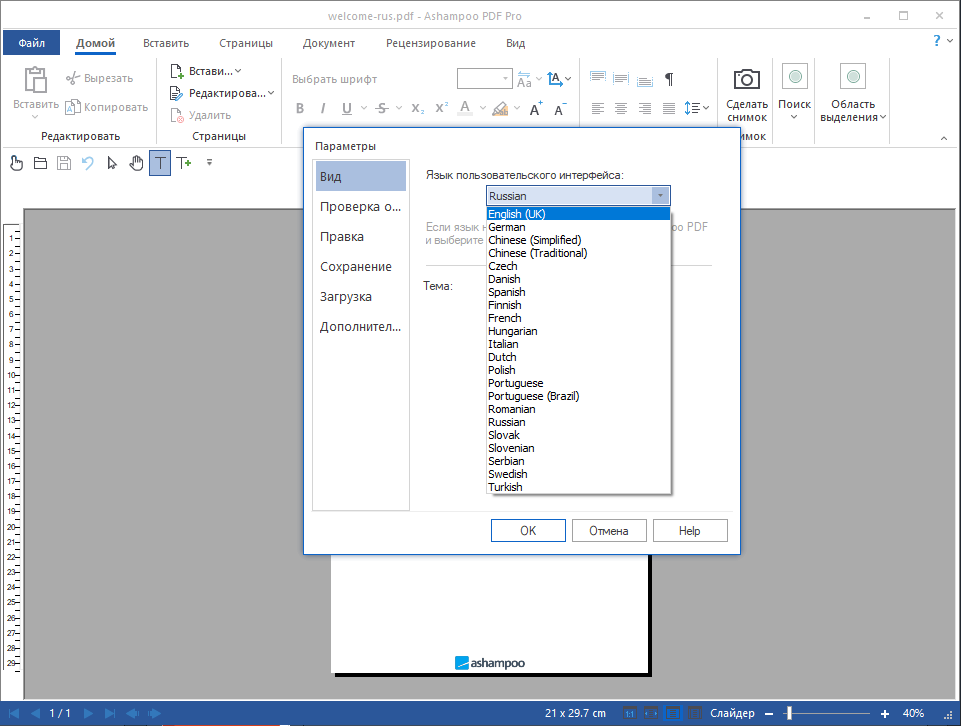Select the Text edit T tool
Screen dimensions: 961x726
point(160,163)
